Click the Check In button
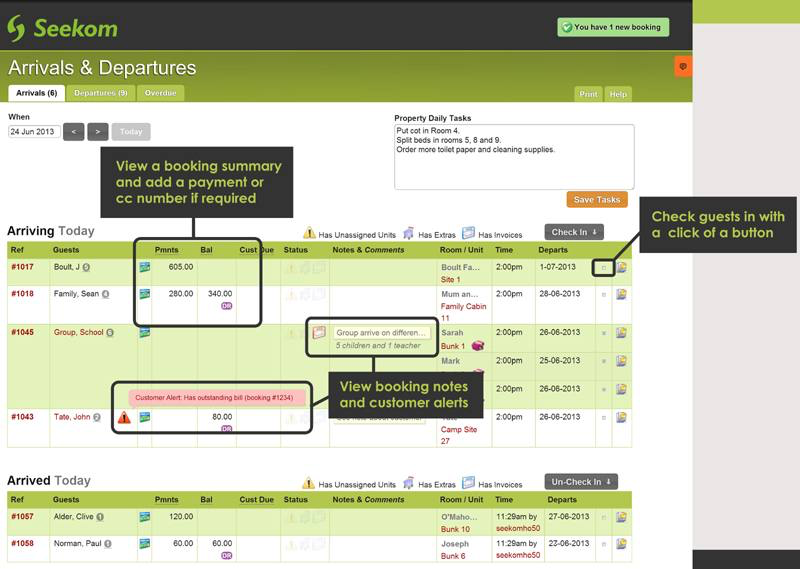The width and height of the screenshot is (800, 569). pos(574,232)
